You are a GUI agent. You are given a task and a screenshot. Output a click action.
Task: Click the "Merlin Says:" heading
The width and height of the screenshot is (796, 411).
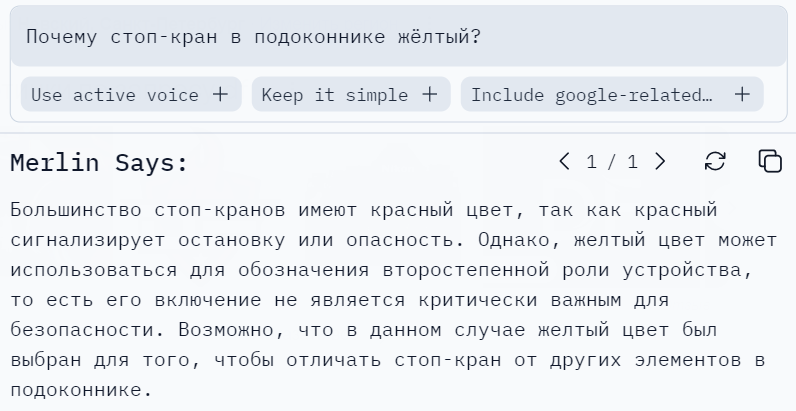click(99, 163)
